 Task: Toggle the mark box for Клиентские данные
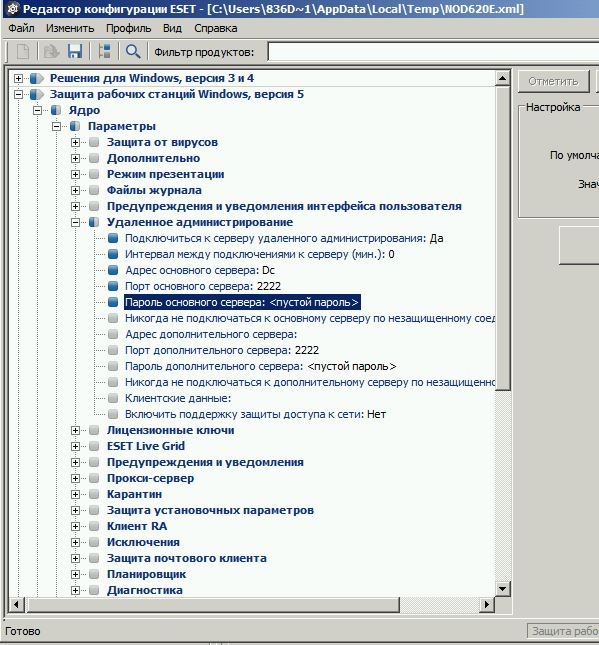113,398
